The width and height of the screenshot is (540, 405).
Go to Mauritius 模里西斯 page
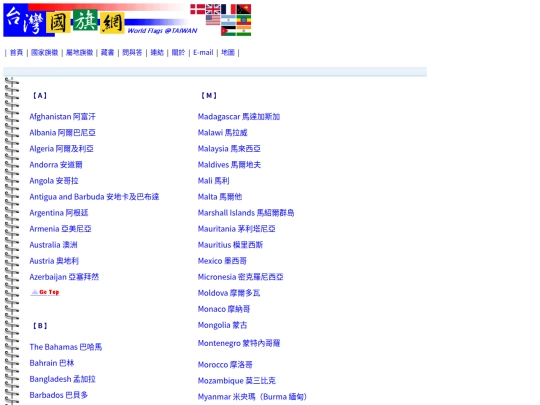pyautogui.click(x=230, y=245)
